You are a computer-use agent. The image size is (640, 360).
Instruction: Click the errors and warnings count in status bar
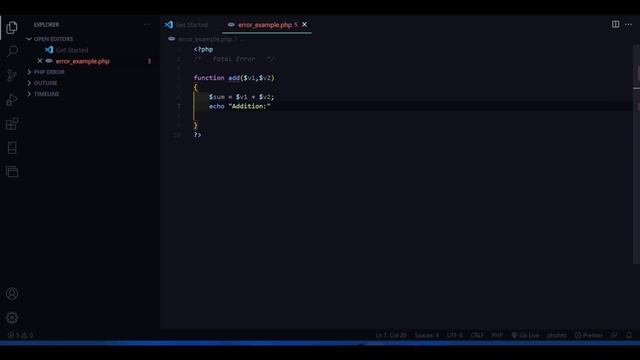click(20, 335)
